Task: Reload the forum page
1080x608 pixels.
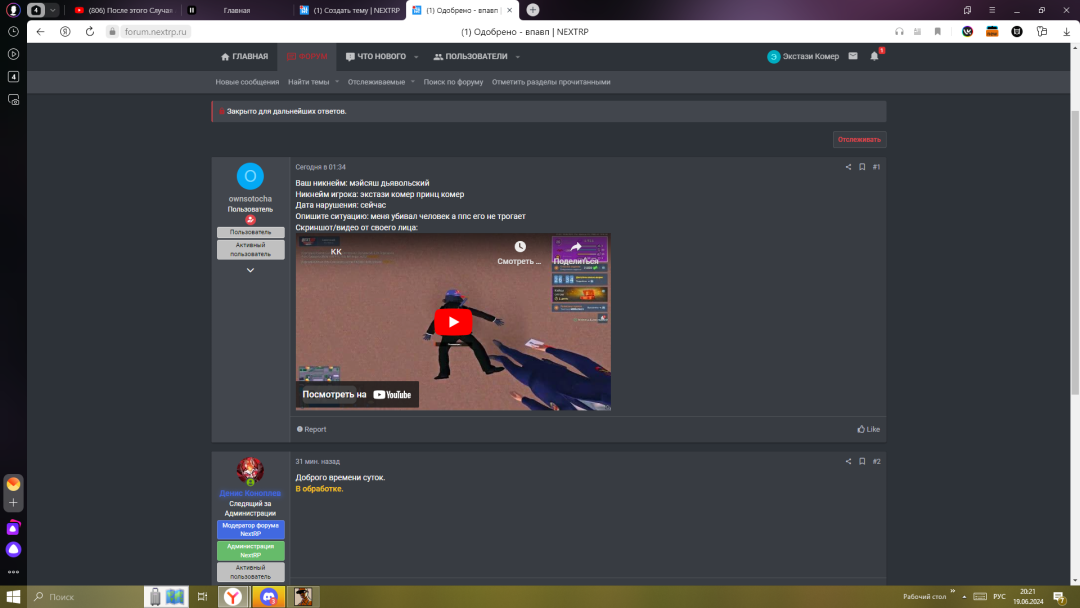Action: [90, 32]
